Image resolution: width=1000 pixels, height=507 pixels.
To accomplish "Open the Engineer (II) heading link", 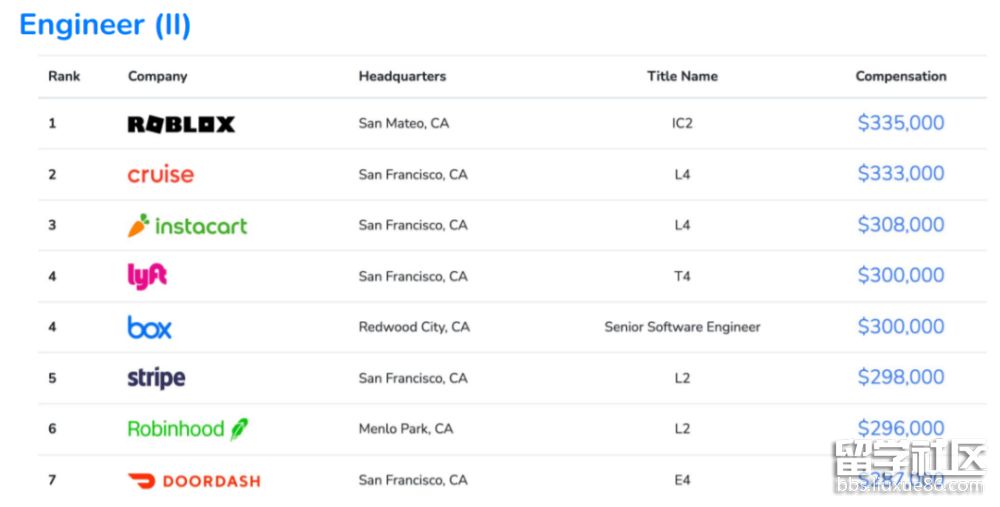I will (x=105, y=25).
